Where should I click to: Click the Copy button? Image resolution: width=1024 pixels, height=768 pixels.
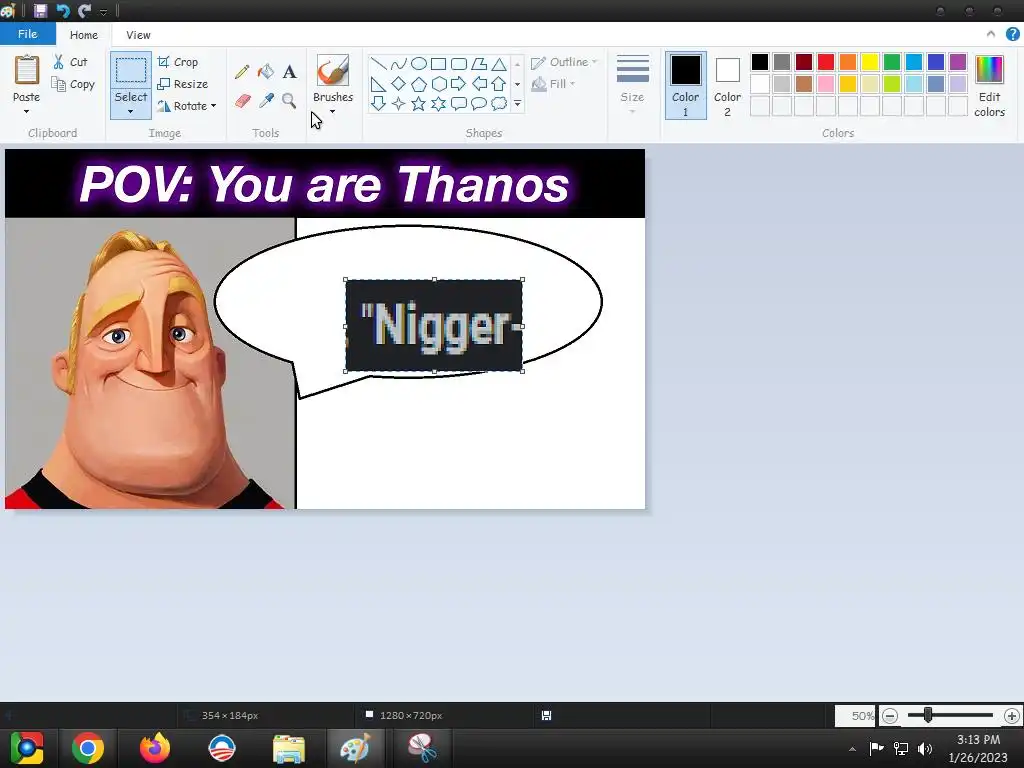tap(73, 84)
